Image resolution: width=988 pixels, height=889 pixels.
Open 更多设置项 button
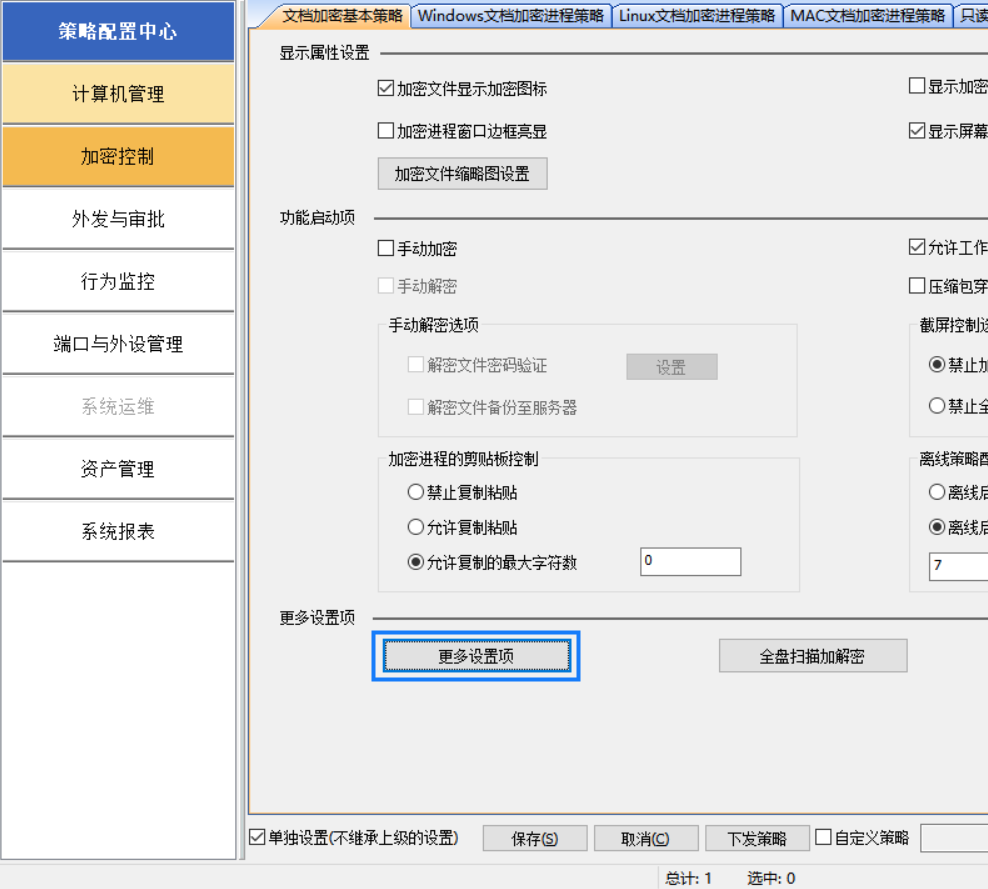(476, 656)
